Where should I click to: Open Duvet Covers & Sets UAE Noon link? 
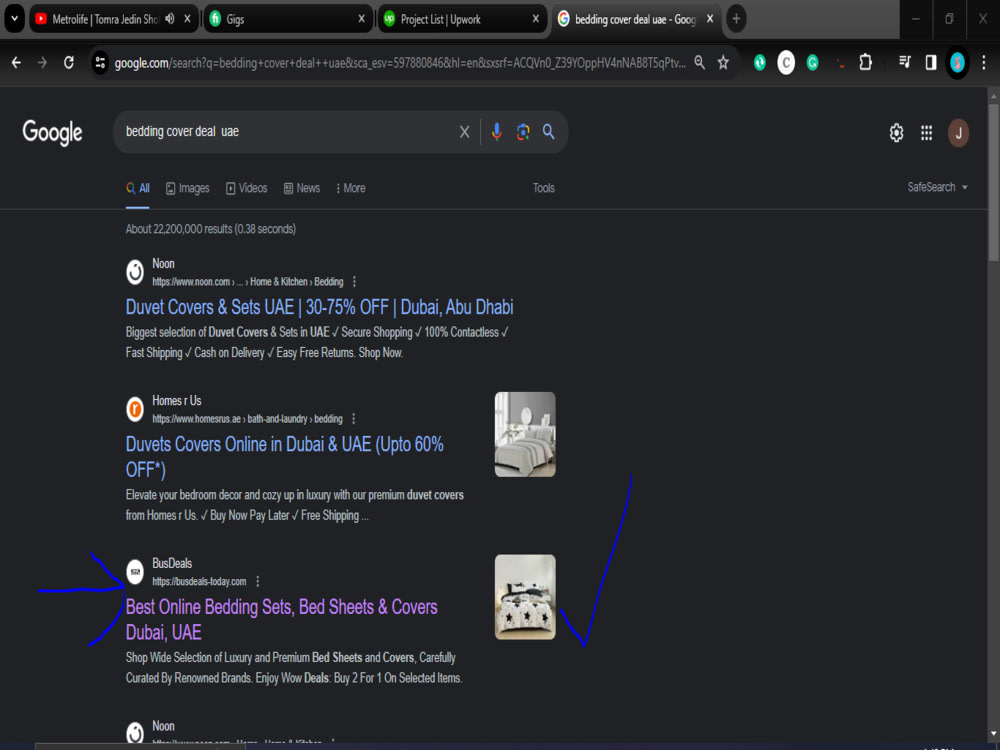coord(319,307)
